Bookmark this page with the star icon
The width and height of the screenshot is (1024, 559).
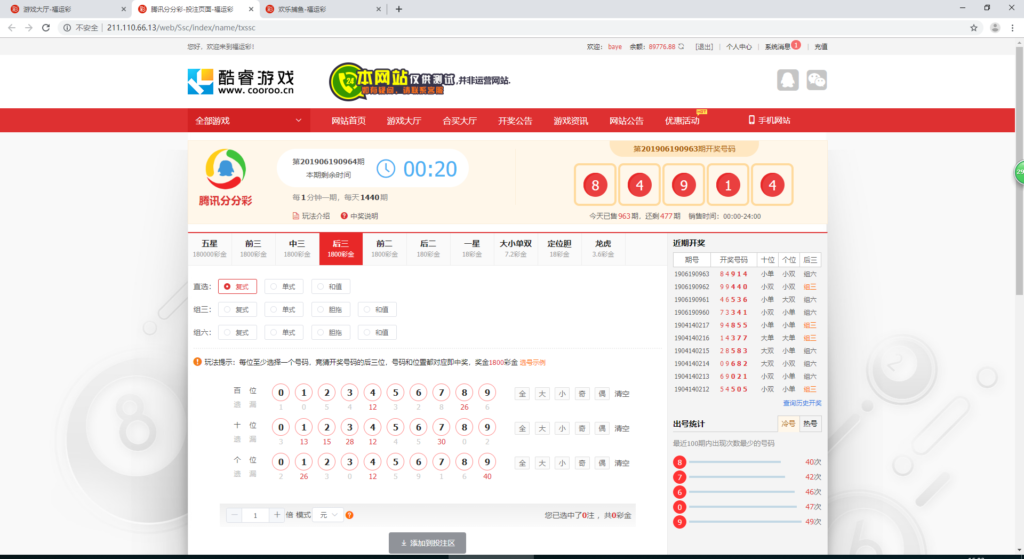click(973, 27)
